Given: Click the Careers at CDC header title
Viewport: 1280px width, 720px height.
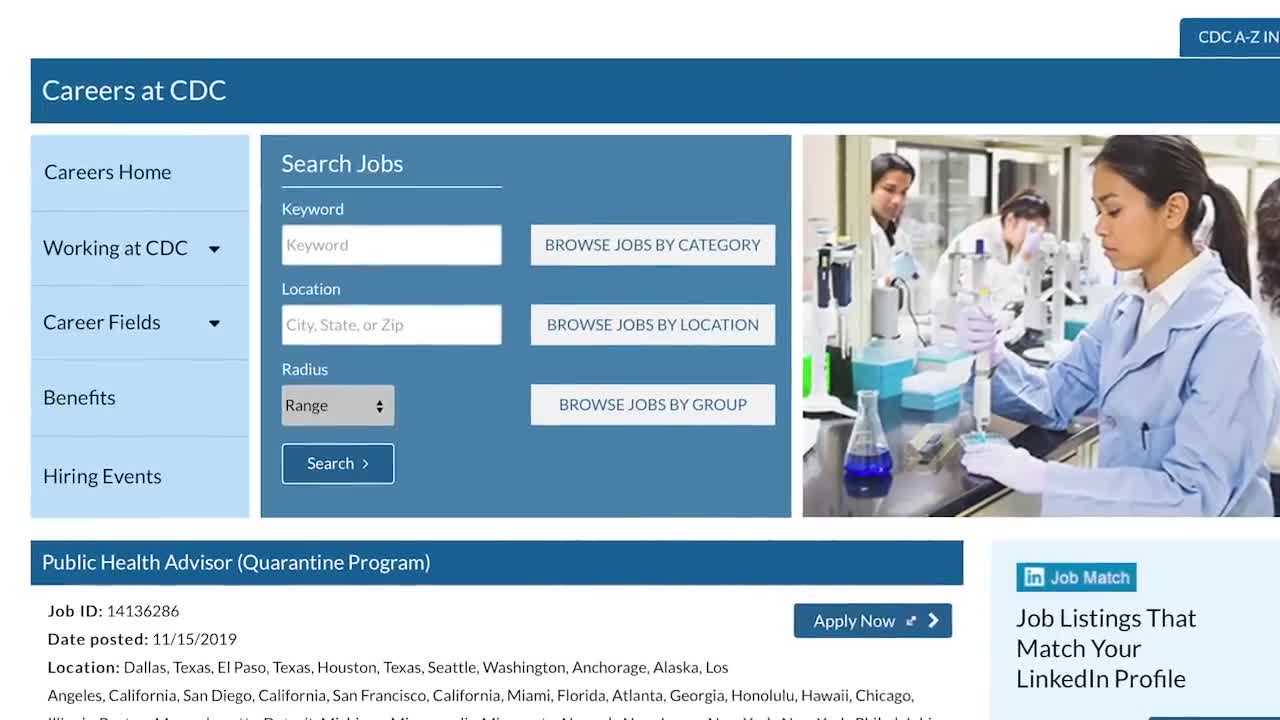Looking at the screenshot, I should [x=134, y=90].
